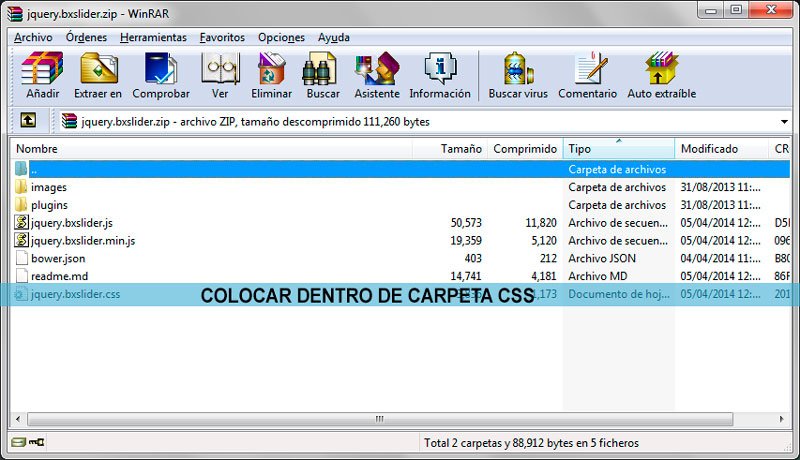The image size is (800, 460).
Task: Go up one folder level button
Action: click(x=28, y=121)
